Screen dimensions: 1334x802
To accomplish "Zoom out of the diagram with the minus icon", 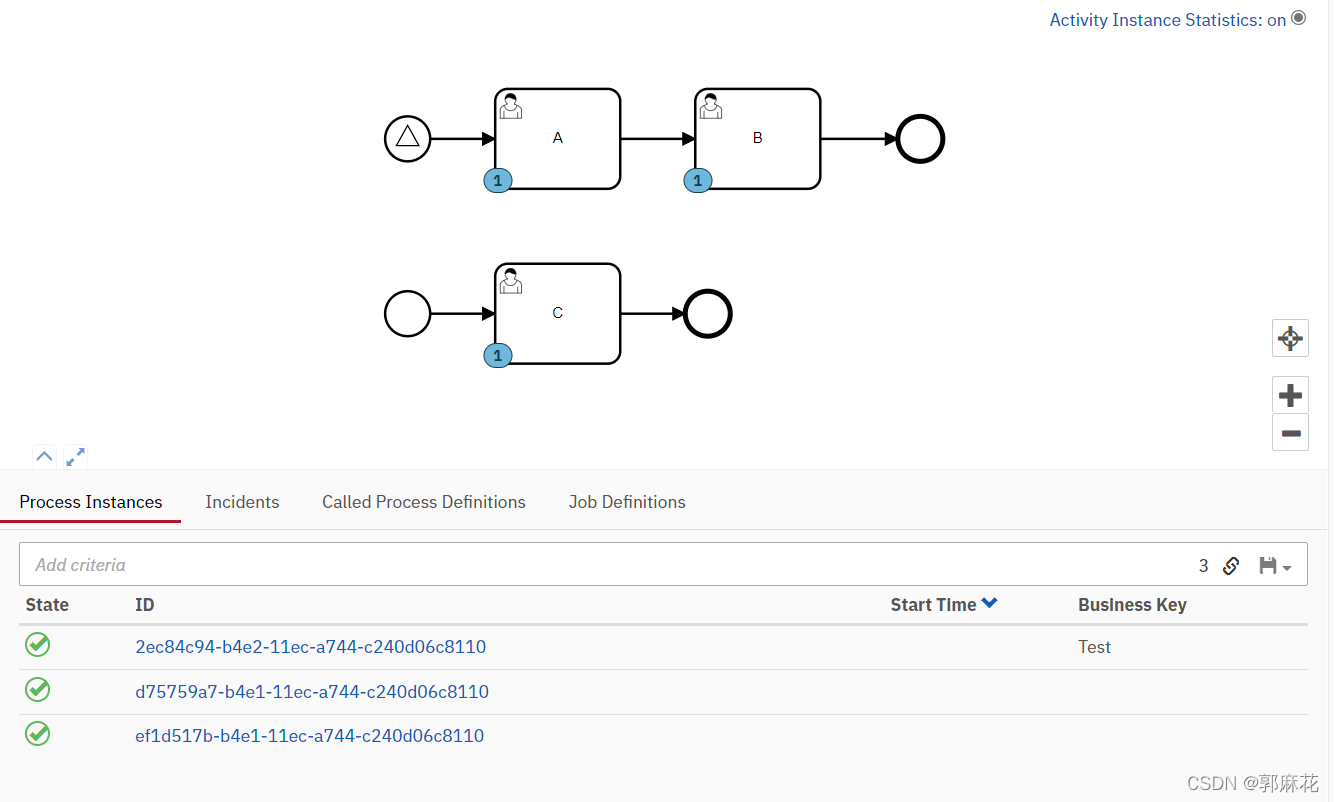I will [x=1290, y=432].
